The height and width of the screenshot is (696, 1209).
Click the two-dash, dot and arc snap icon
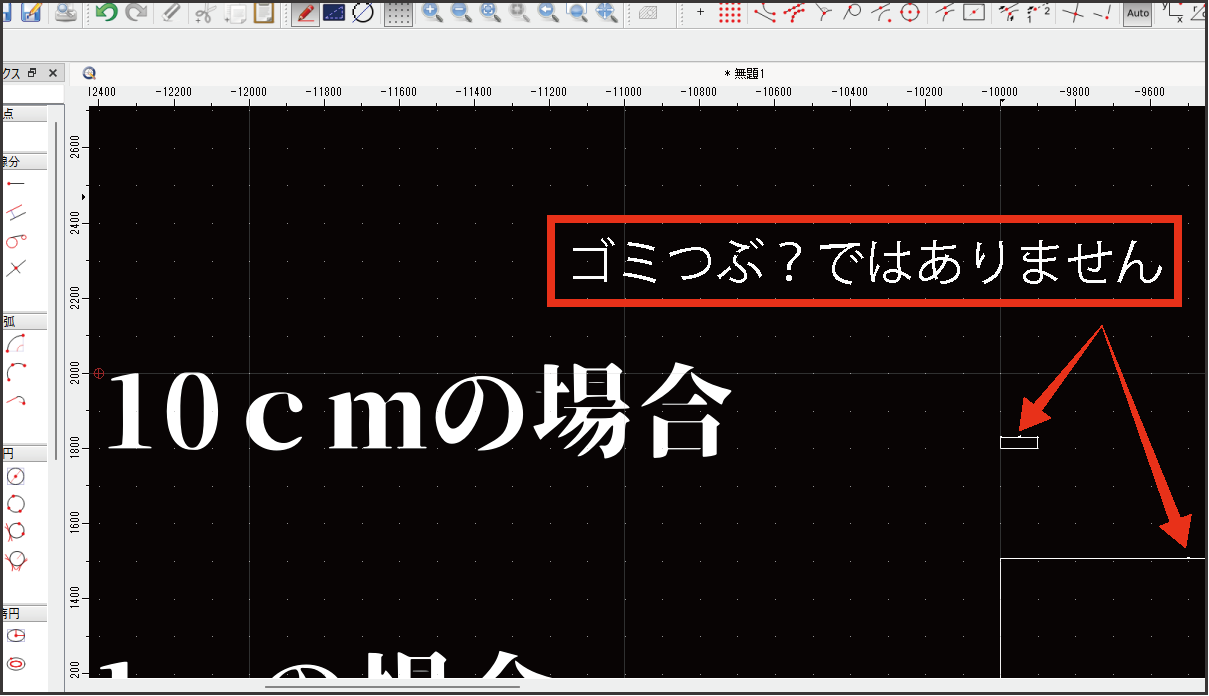click(882, 13)
